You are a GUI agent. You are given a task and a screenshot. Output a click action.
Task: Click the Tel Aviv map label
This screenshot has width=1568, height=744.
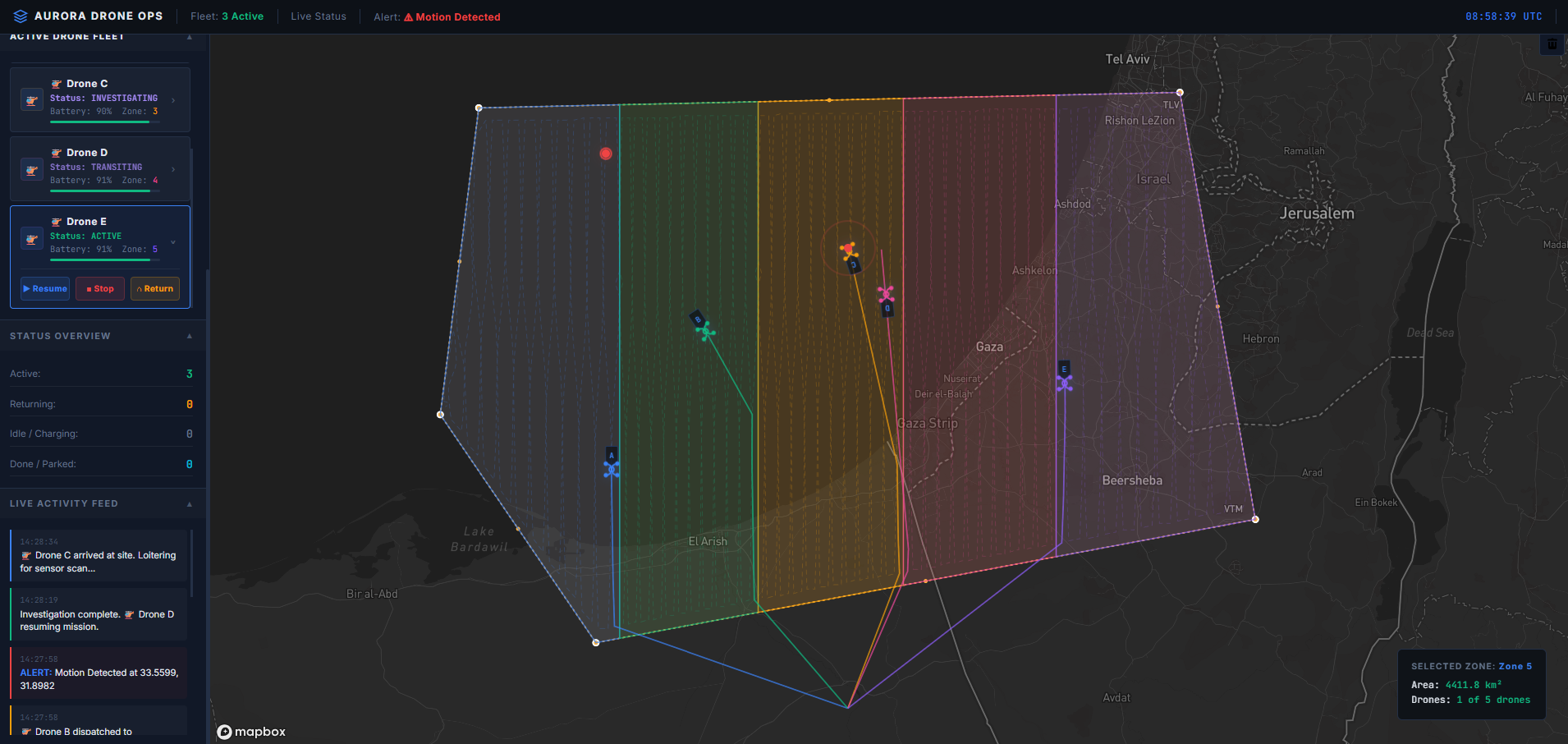coord(1127,59)
